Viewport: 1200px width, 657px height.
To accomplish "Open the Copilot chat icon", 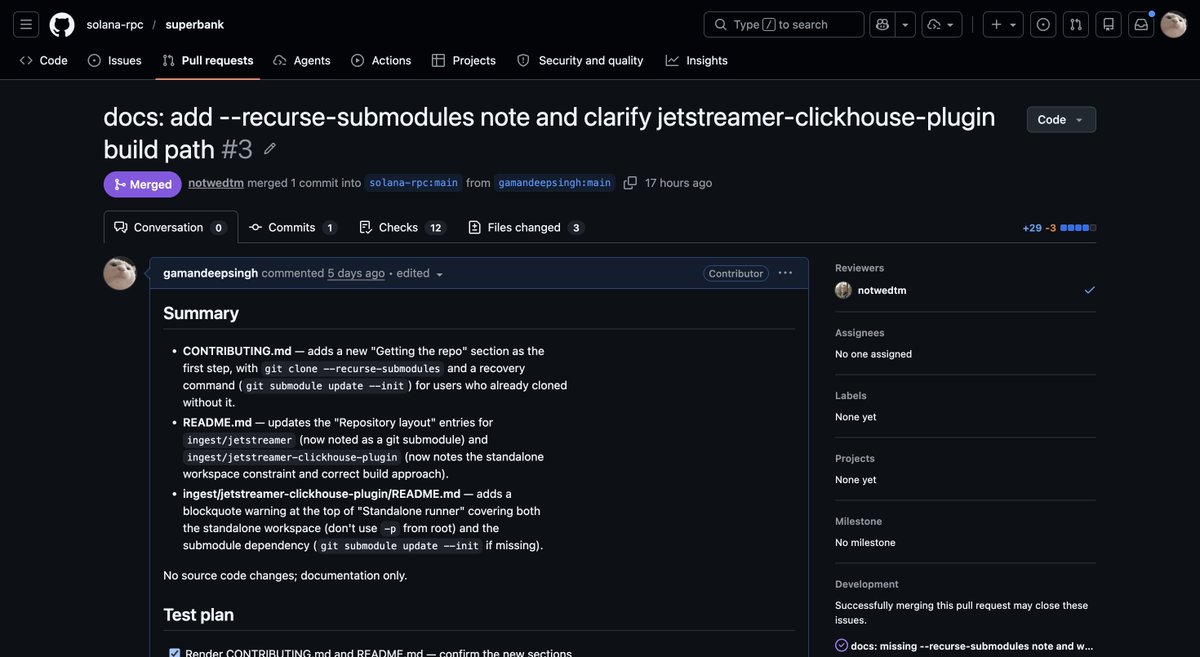I will 882,24.
